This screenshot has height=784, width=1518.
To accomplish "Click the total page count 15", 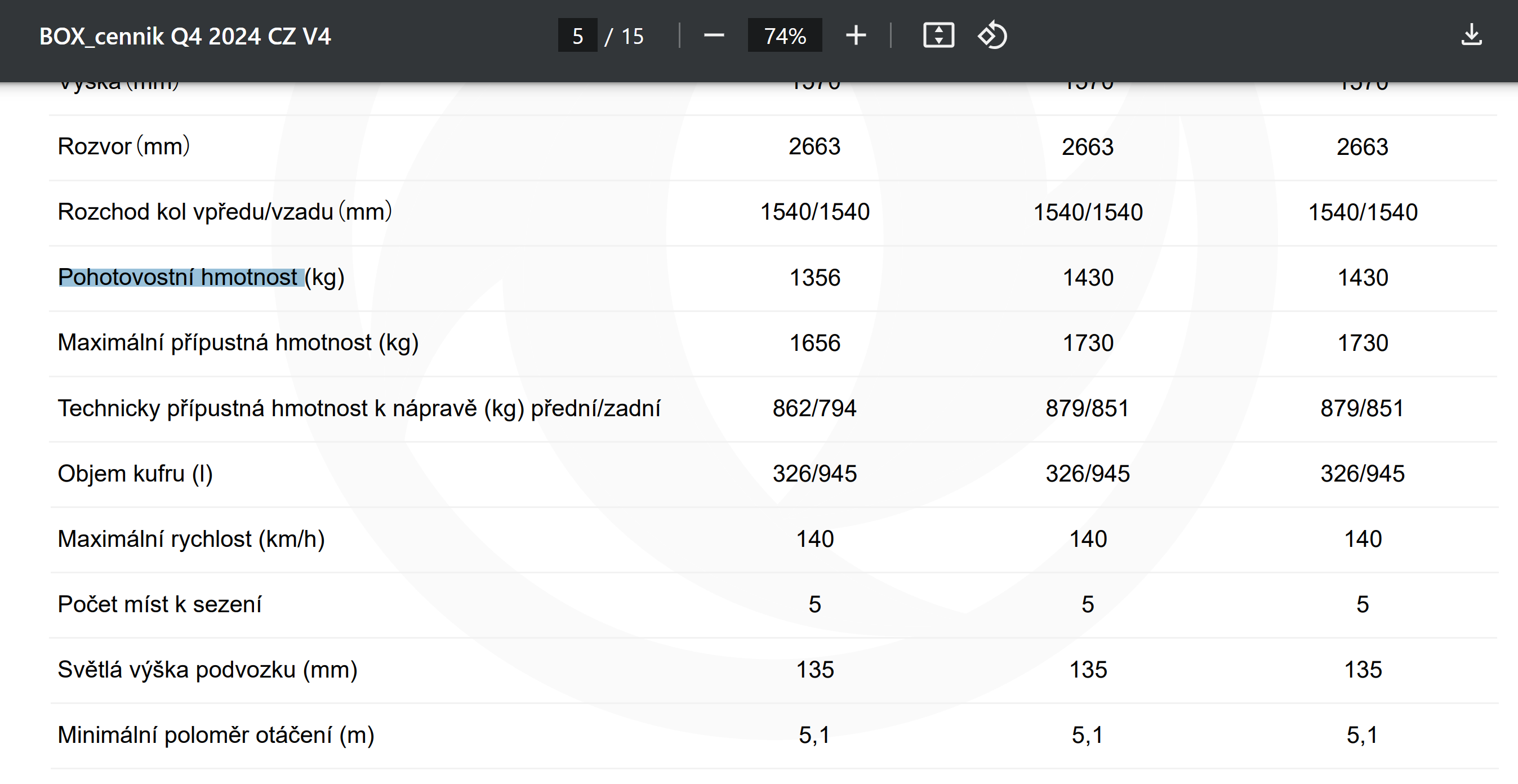I will 633,37.
